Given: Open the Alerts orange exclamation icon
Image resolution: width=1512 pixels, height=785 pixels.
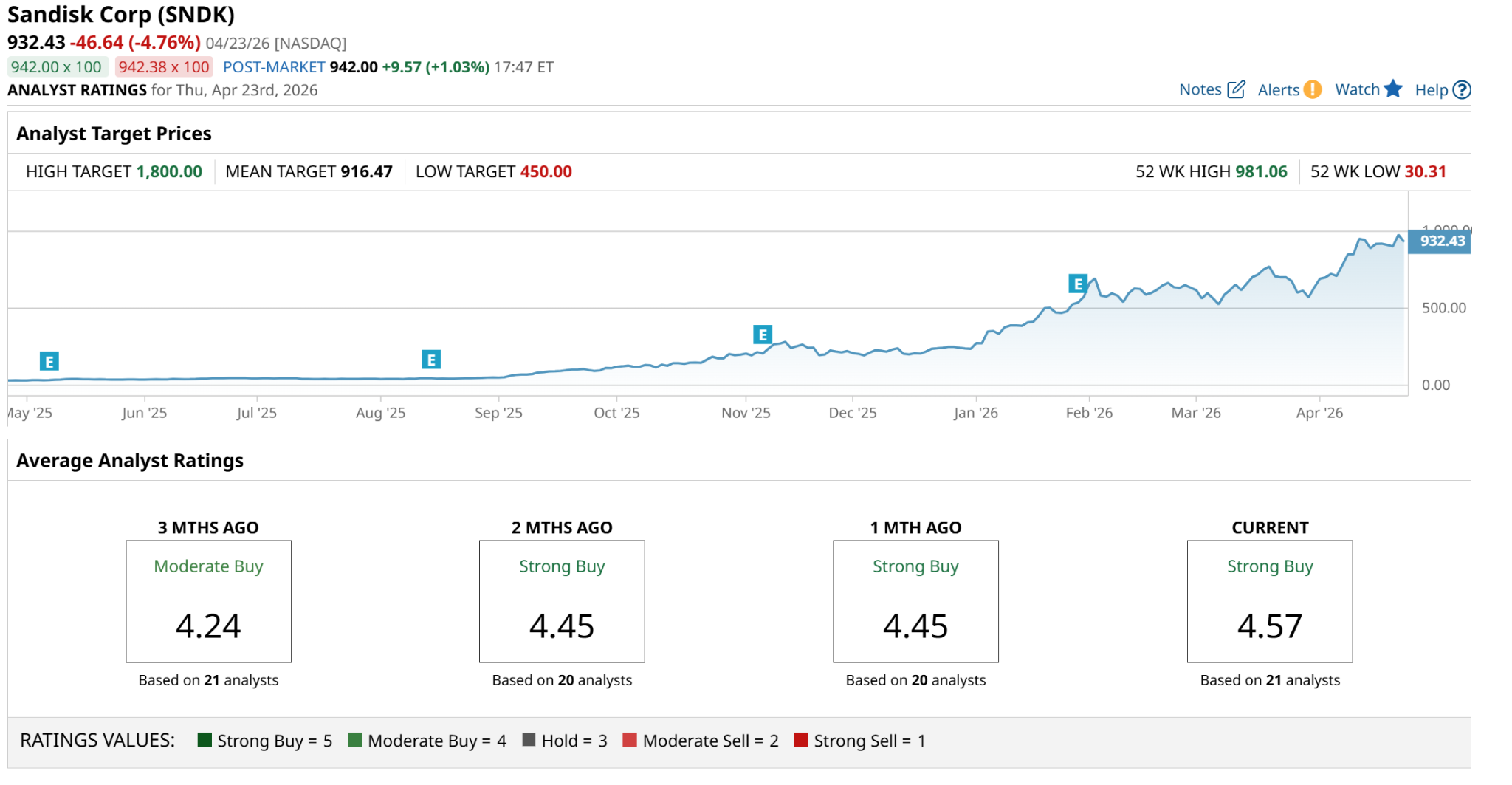Looking at the screenshot, I should [x=1312, y=90].
